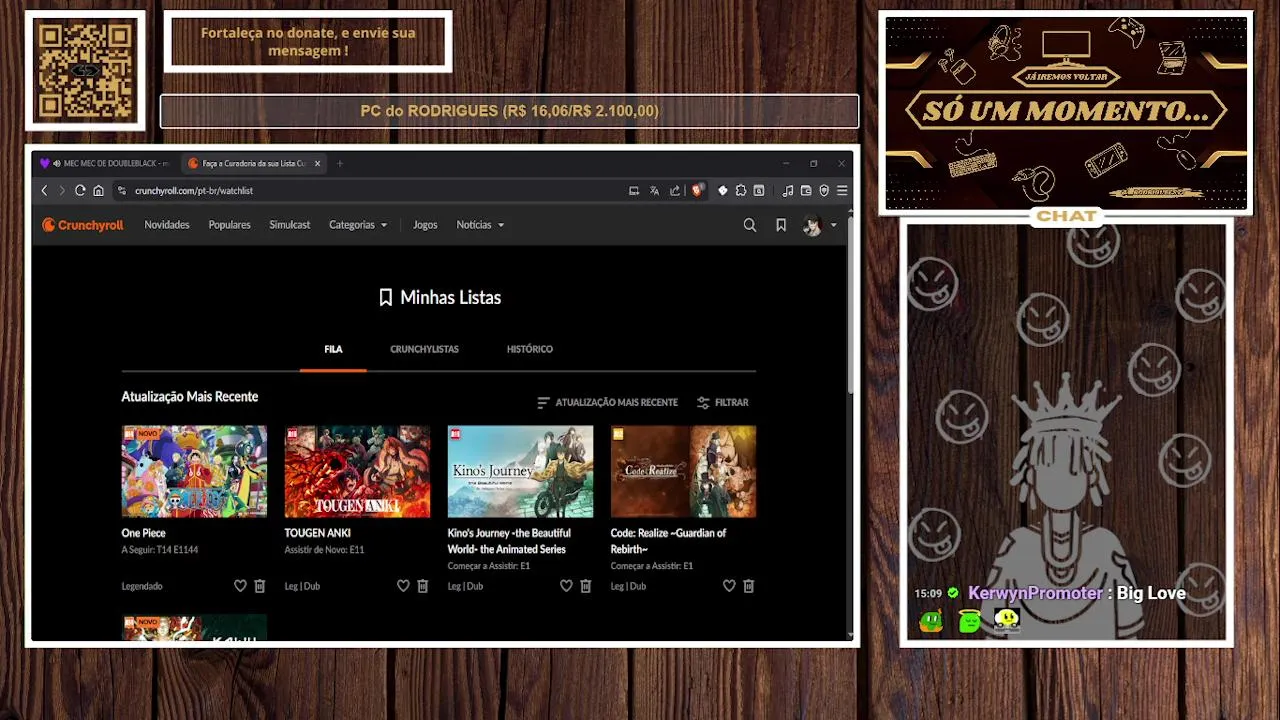Reload the page with the refresh icon

80,190
